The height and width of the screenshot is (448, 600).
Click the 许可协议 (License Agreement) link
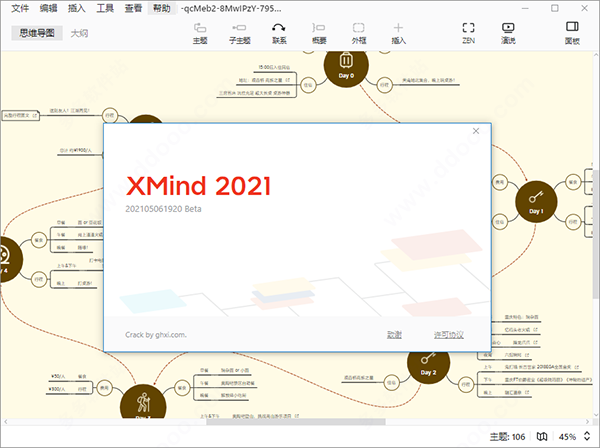(x=449, y=335)
